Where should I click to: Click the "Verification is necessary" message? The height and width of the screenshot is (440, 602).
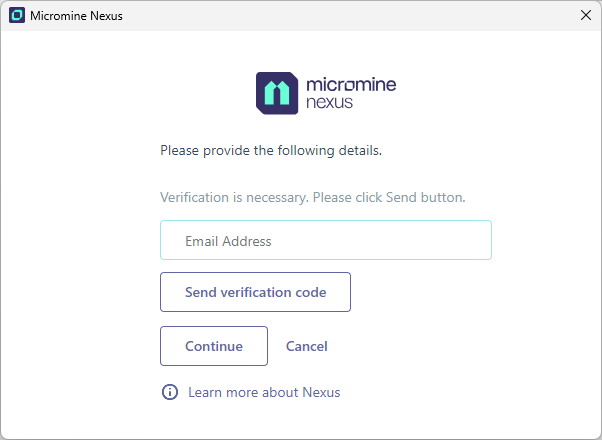click(x=312, y=197)
